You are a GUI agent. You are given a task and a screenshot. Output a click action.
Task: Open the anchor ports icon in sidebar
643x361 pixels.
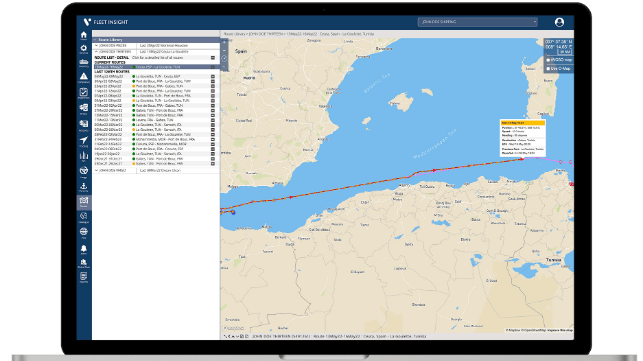84,187
